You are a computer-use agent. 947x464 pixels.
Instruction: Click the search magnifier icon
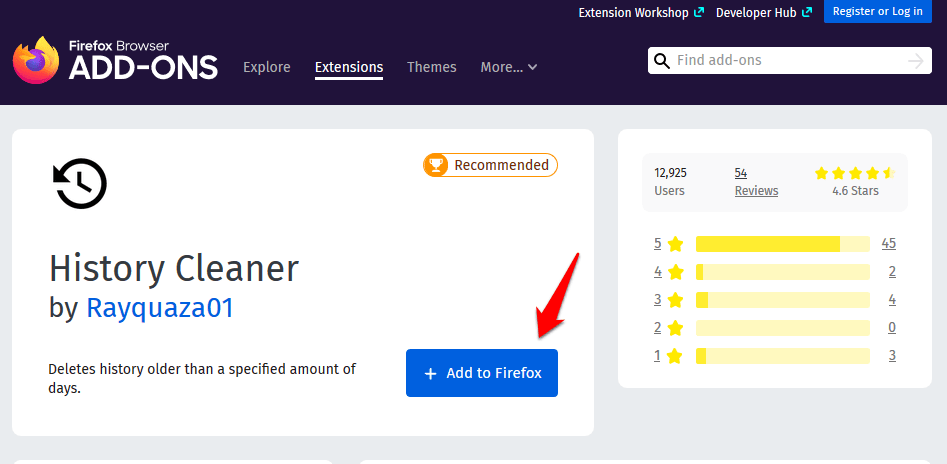(661, 61)
